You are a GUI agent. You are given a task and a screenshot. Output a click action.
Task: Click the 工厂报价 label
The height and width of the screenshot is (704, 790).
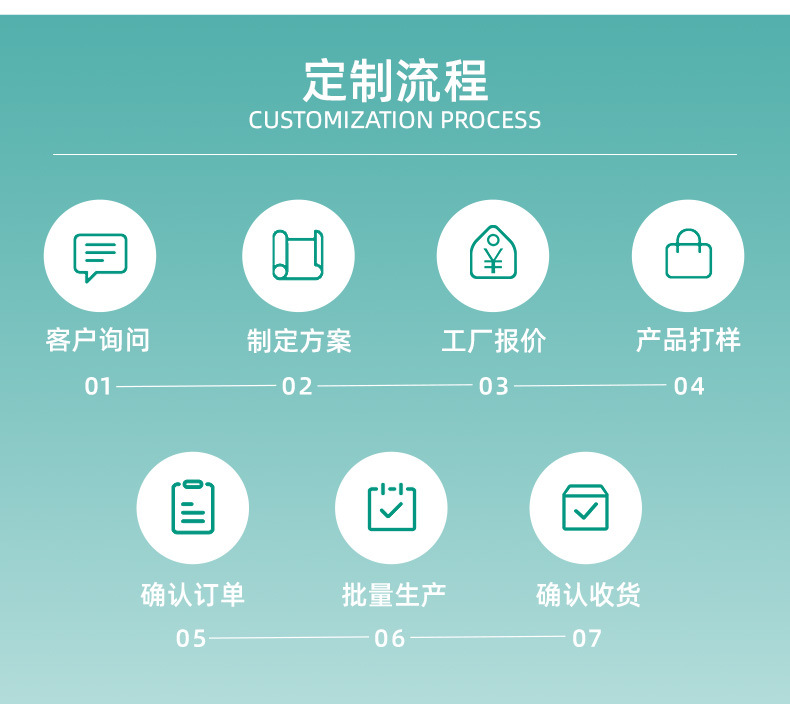coord(494,341)
